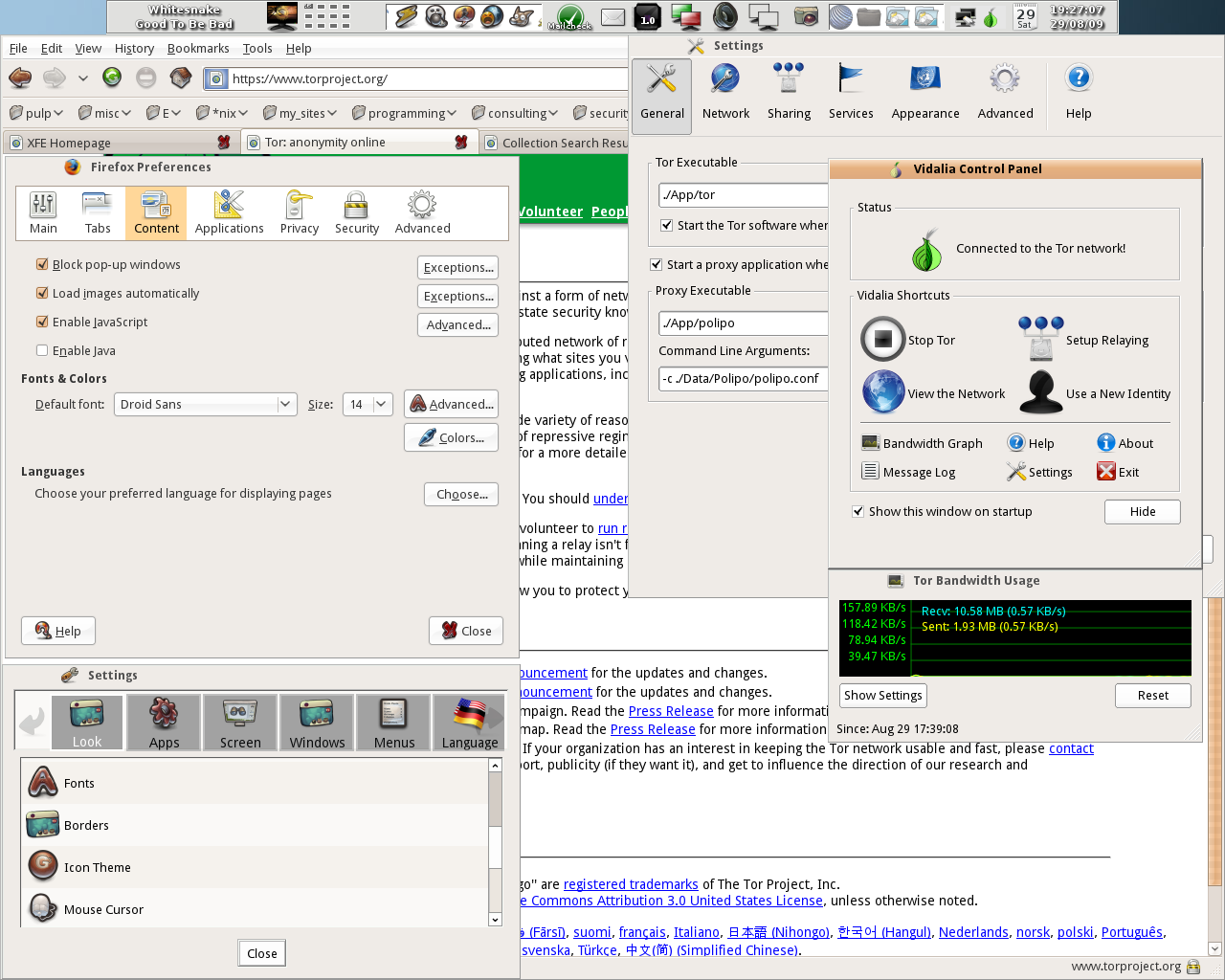Toggle Enable JavaScript checkbox

coord(42,322)
